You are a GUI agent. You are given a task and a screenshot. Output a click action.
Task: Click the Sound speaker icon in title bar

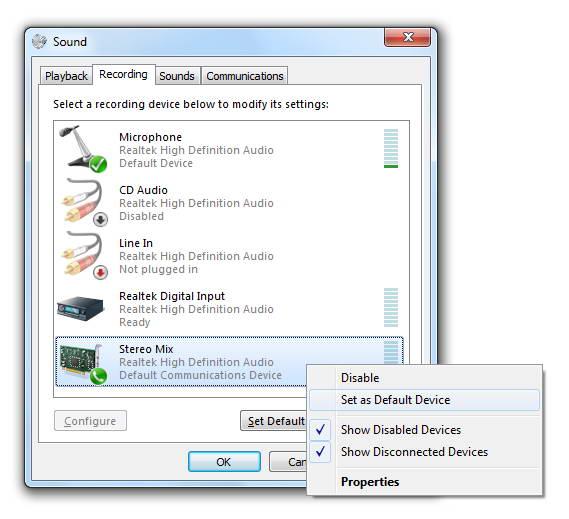pyautogui.click(x=39, y=41)
